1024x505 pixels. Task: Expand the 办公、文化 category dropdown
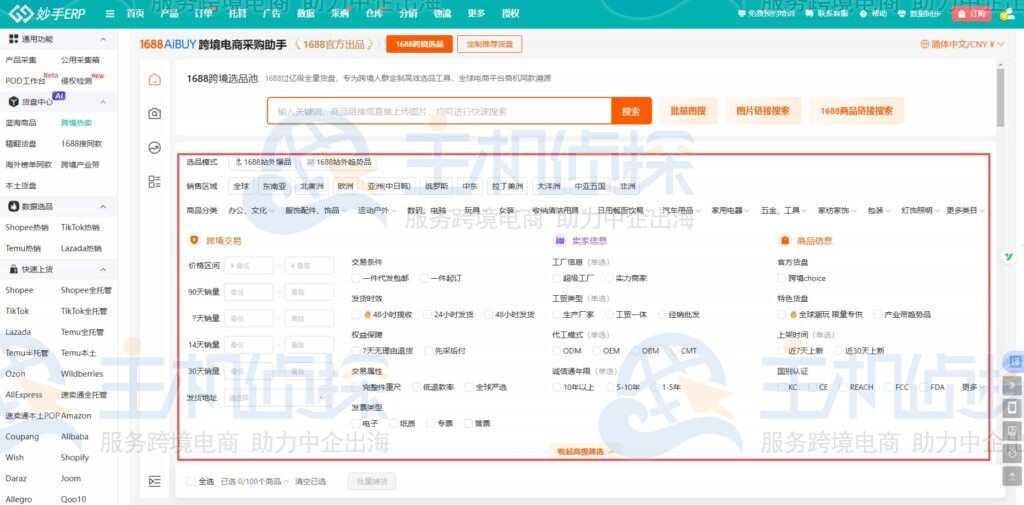251,211
